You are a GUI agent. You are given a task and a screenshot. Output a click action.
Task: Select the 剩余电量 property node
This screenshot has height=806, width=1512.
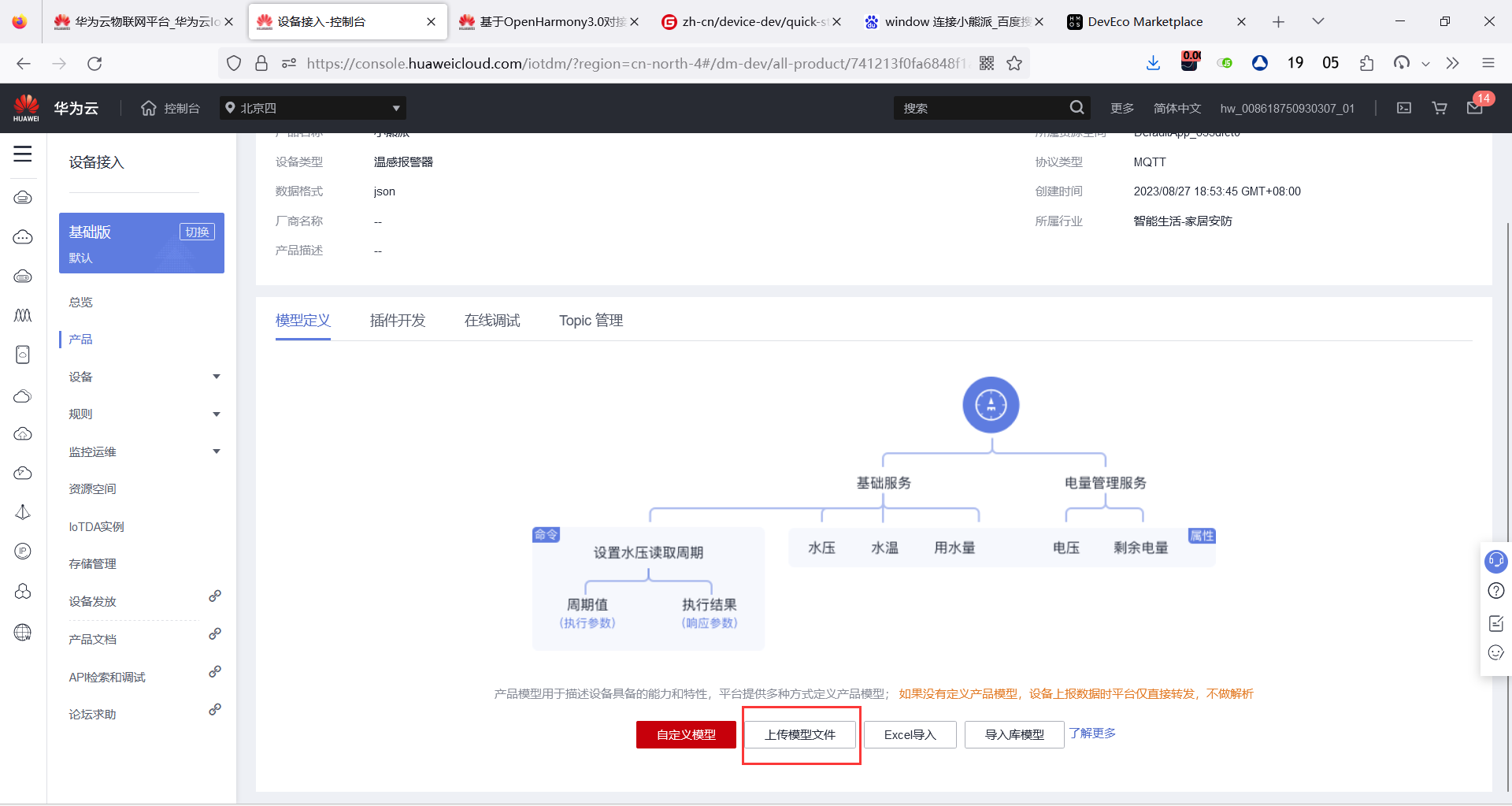[x=1140, y=548]
